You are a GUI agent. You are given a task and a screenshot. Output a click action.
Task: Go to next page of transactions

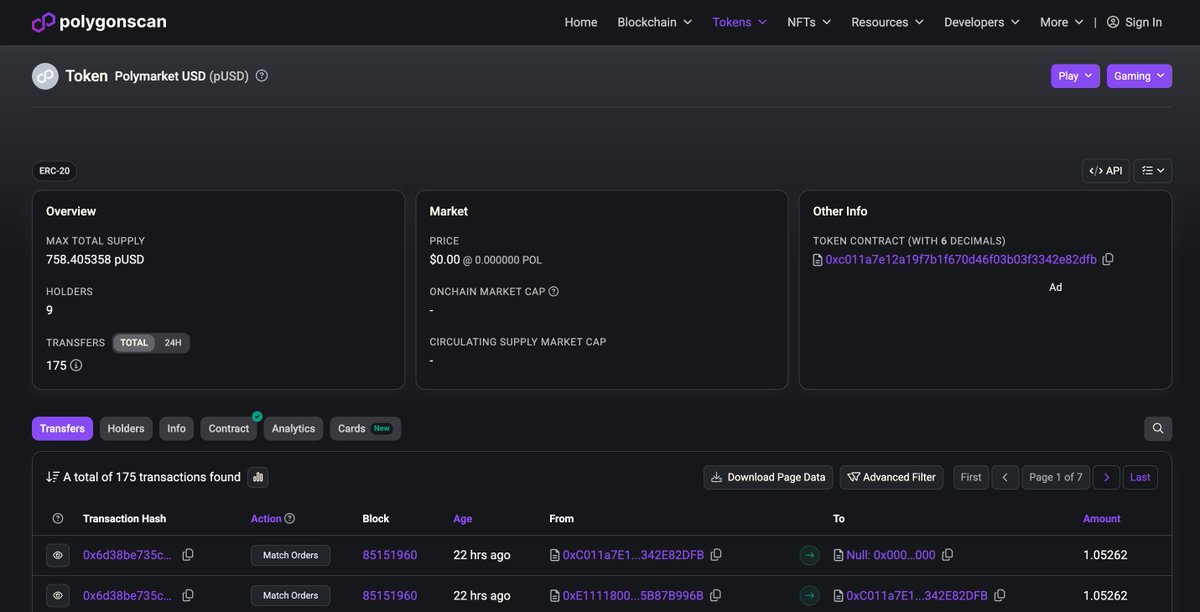(x=1106, y=477)
